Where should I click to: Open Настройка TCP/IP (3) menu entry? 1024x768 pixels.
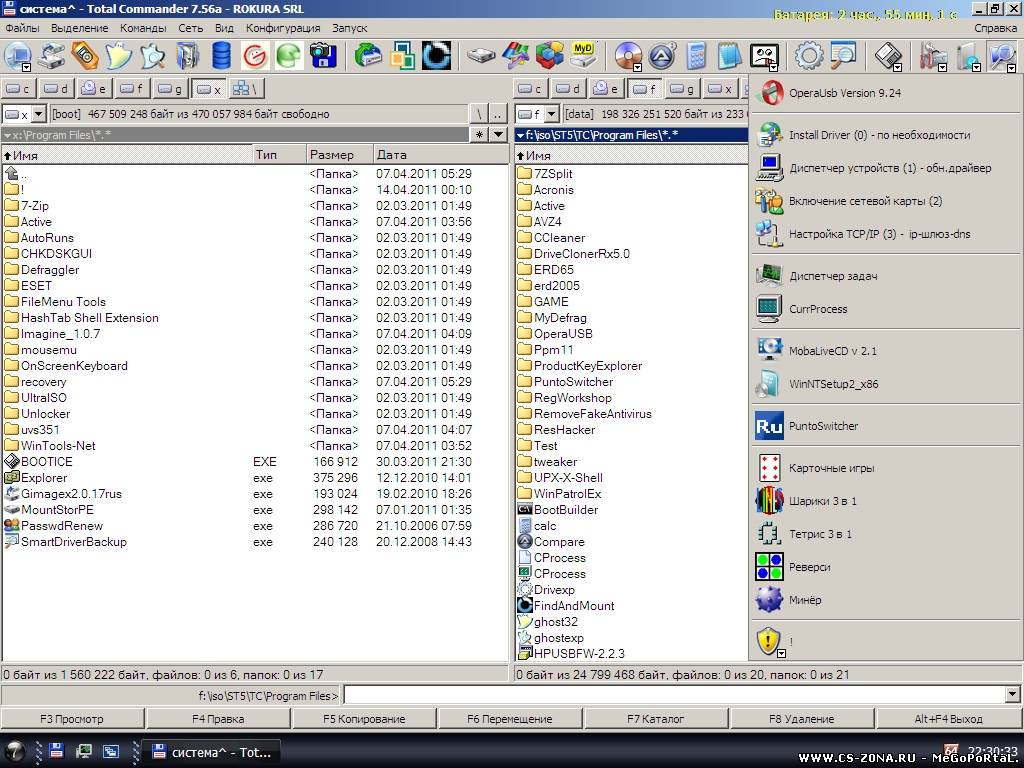click(886, 234)
